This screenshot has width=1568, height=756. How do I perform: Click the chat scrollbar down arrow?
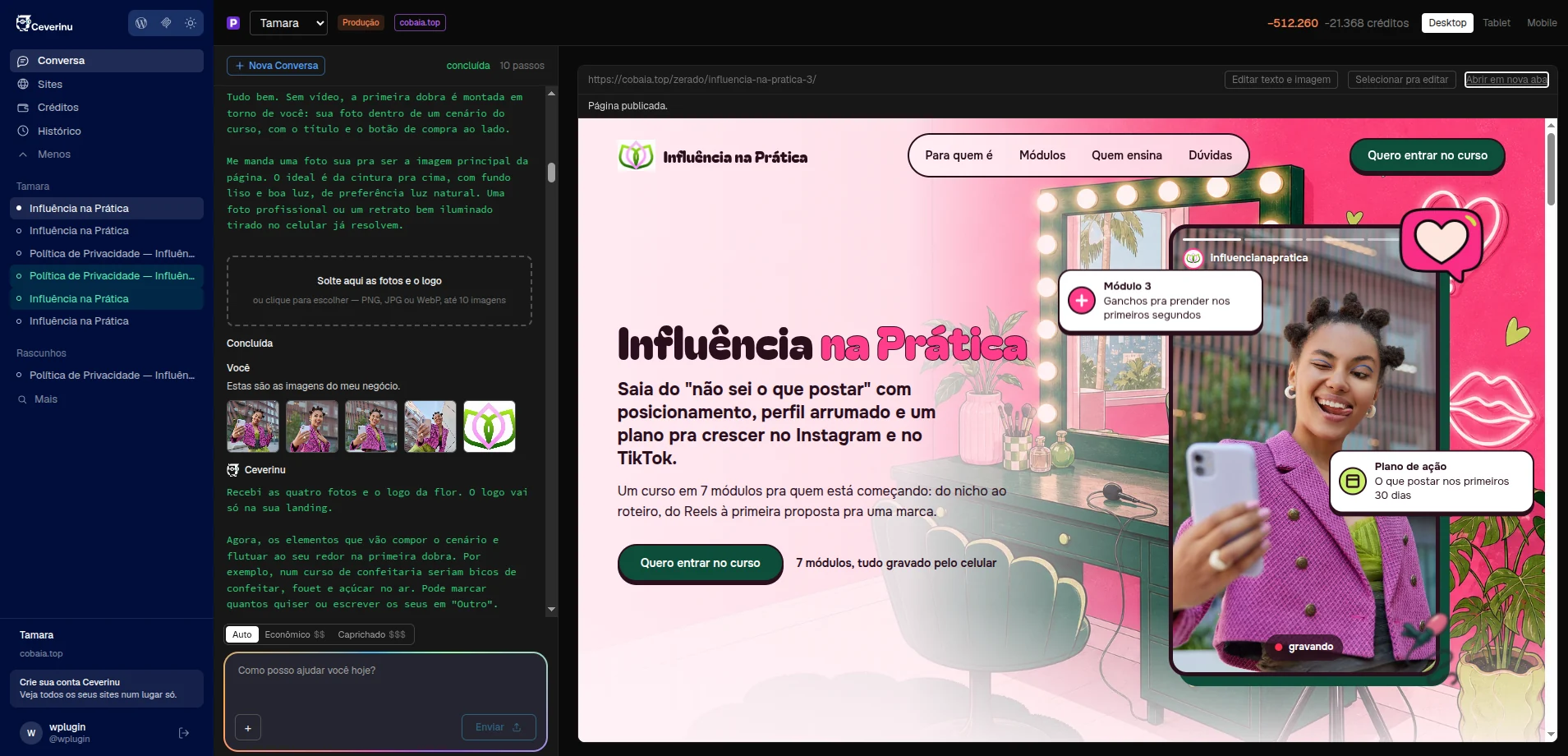click(551, 610)
